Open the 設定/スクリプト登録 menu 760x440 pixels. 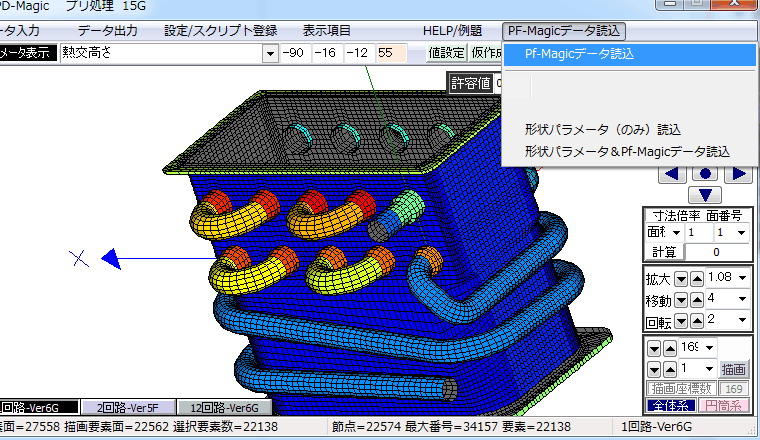[221, 31]
